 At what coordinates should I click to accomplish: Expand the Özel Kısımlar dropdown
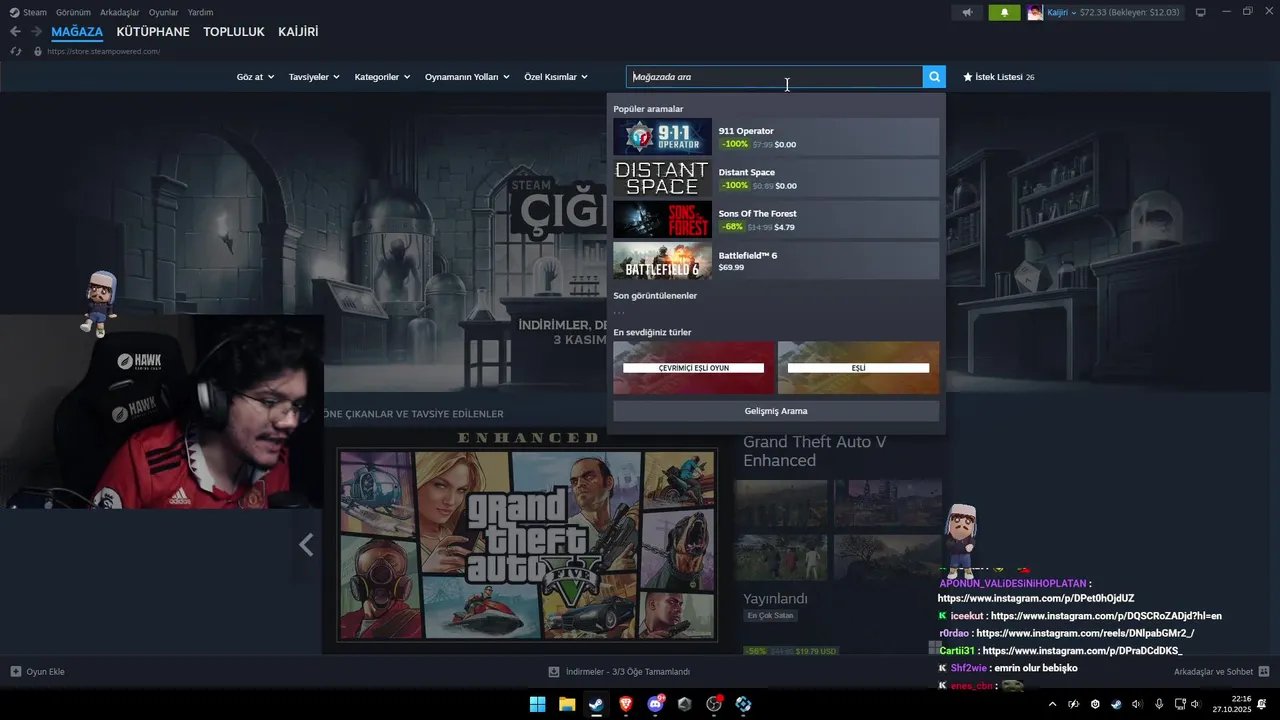pyautogui.click(x=556, y=77)
